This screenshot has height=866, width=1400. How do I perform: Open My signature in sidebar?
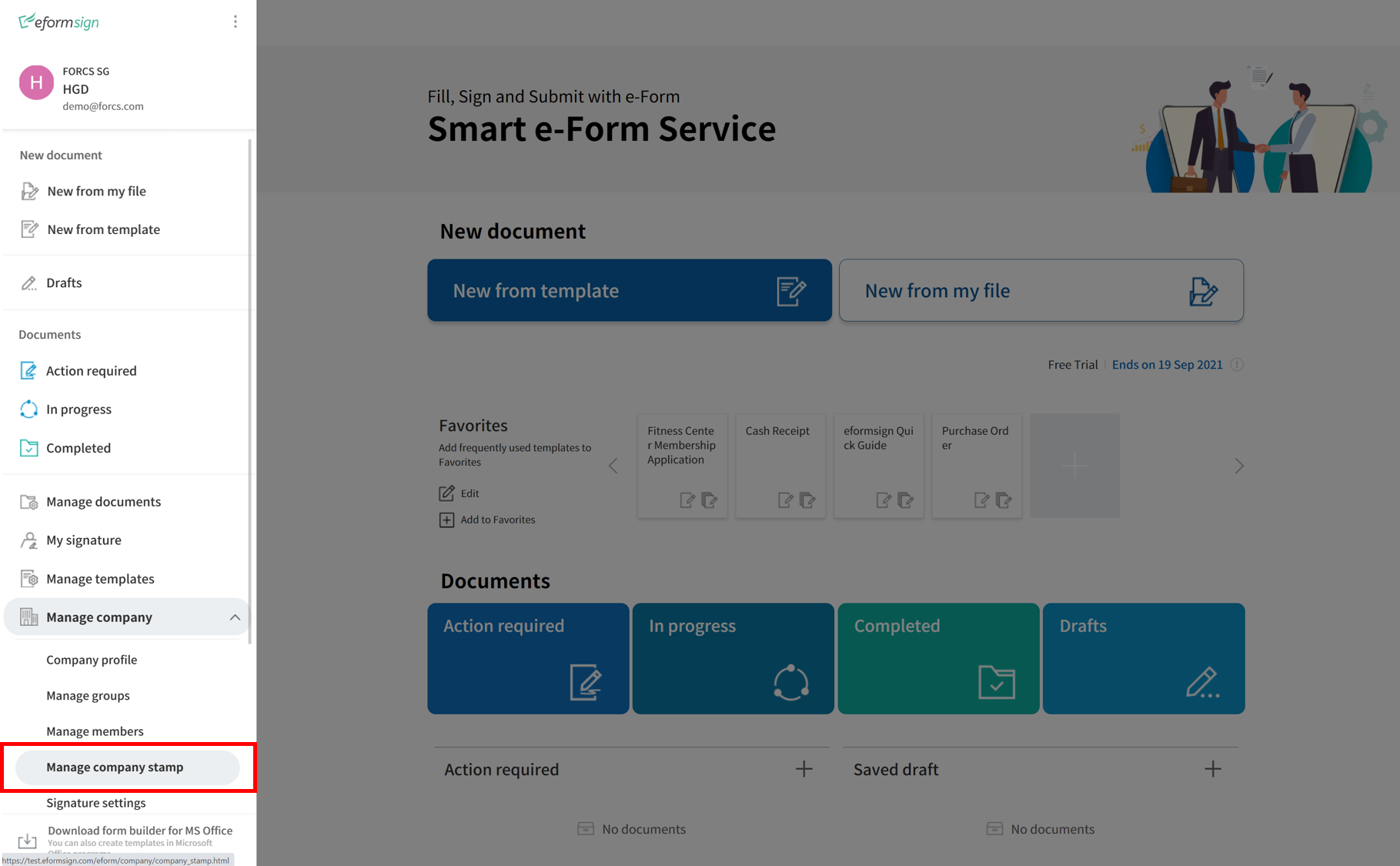pyautogui.click(x=84, y=540)
